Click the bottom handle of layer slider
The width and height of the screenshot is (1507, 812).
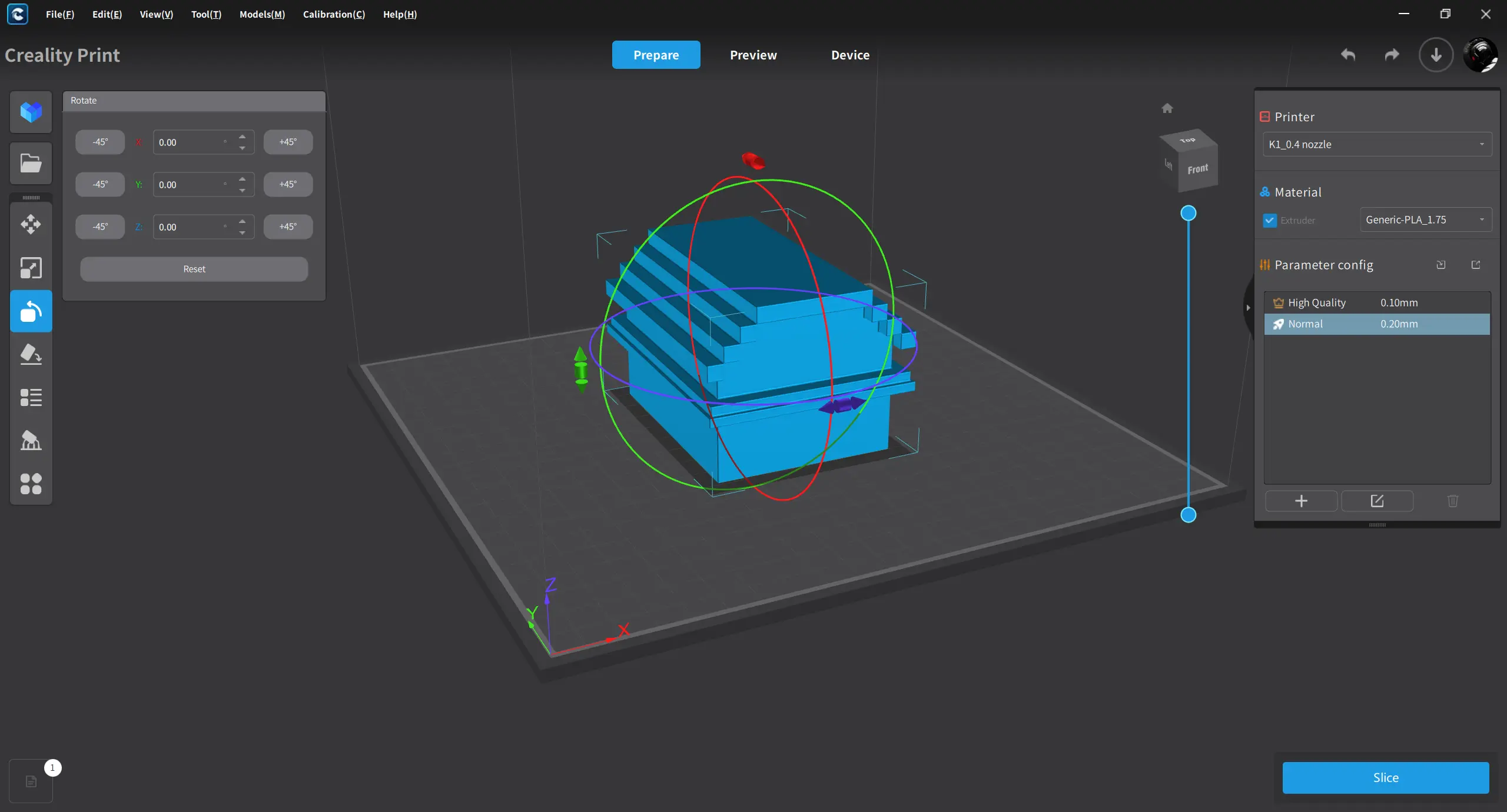tap(1189, 515)
